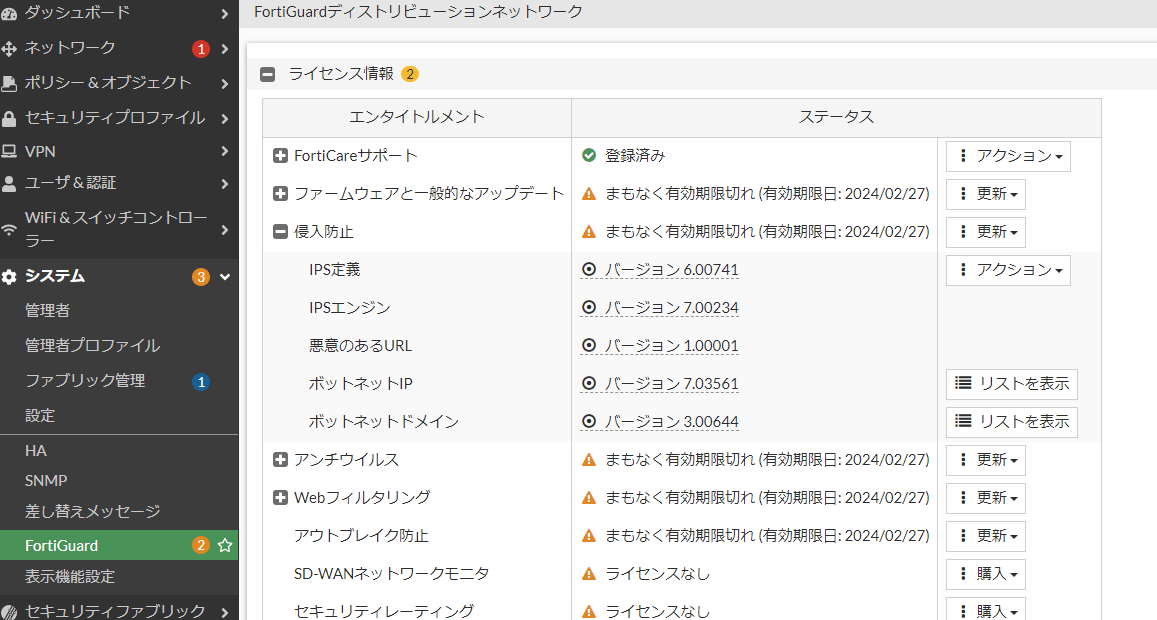Click the blue badge on Fabric Management
This screenshot has width=1157, height=620.
[x=201, y=382]
